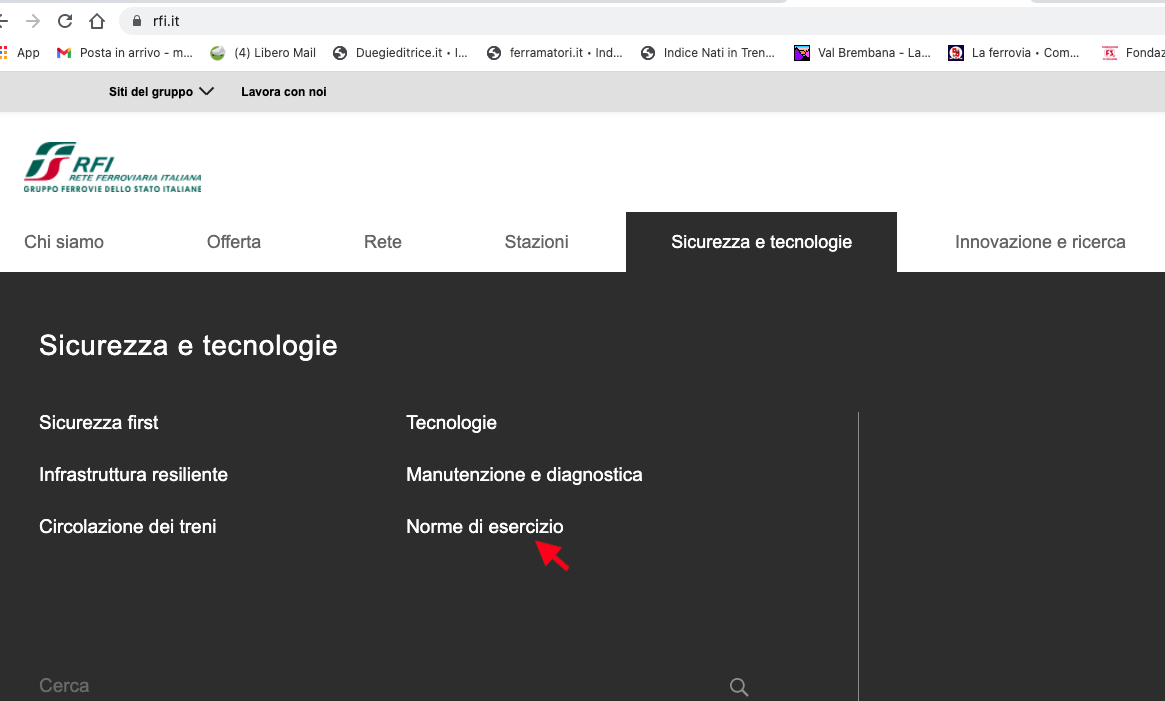Open the Stazioni menu
The width and height of the screenshot is (1165, 701).
(536, 242)
